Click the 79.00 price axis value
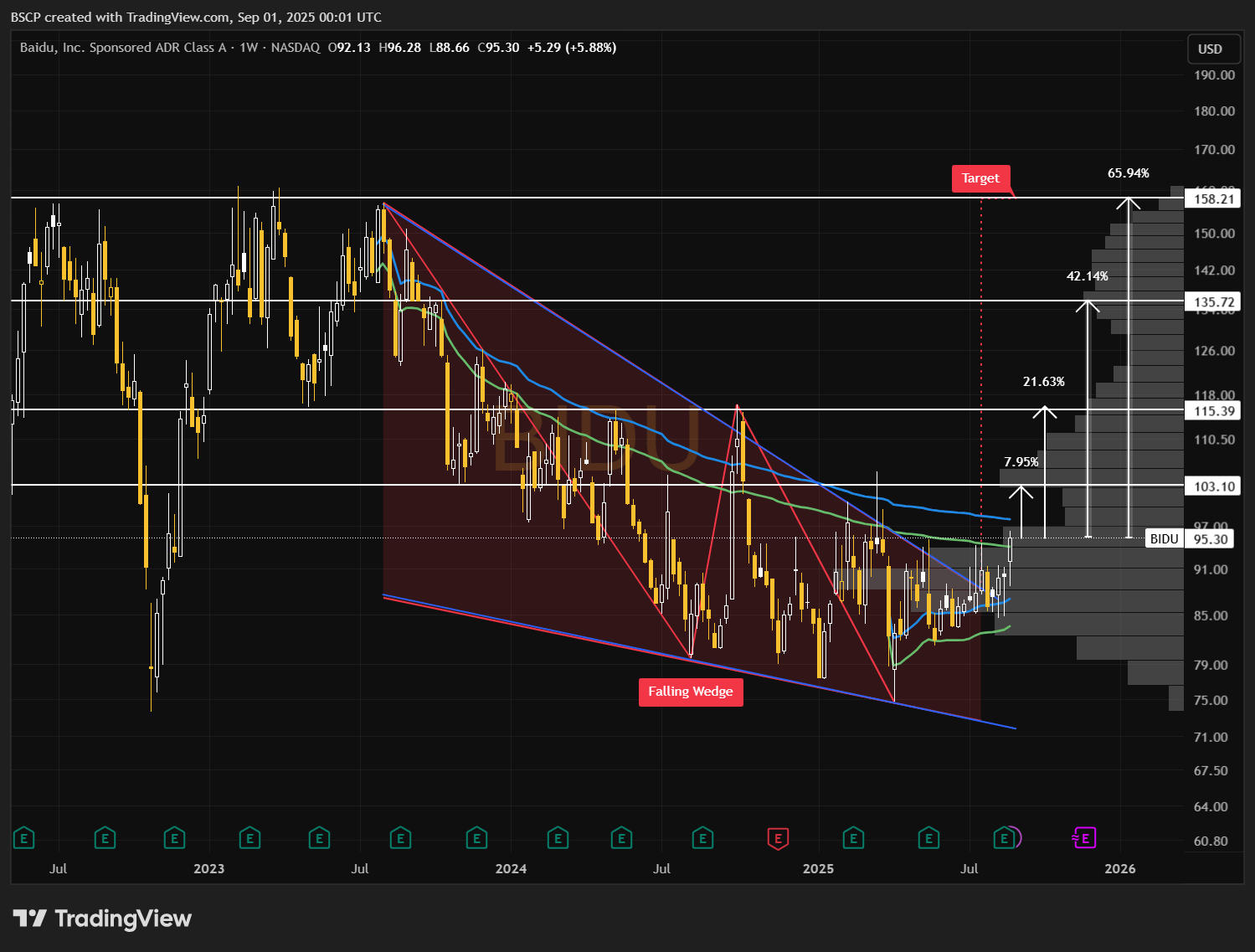Screen dimensions: 1255x952 pyautogui.click(x=1211, y=666)
